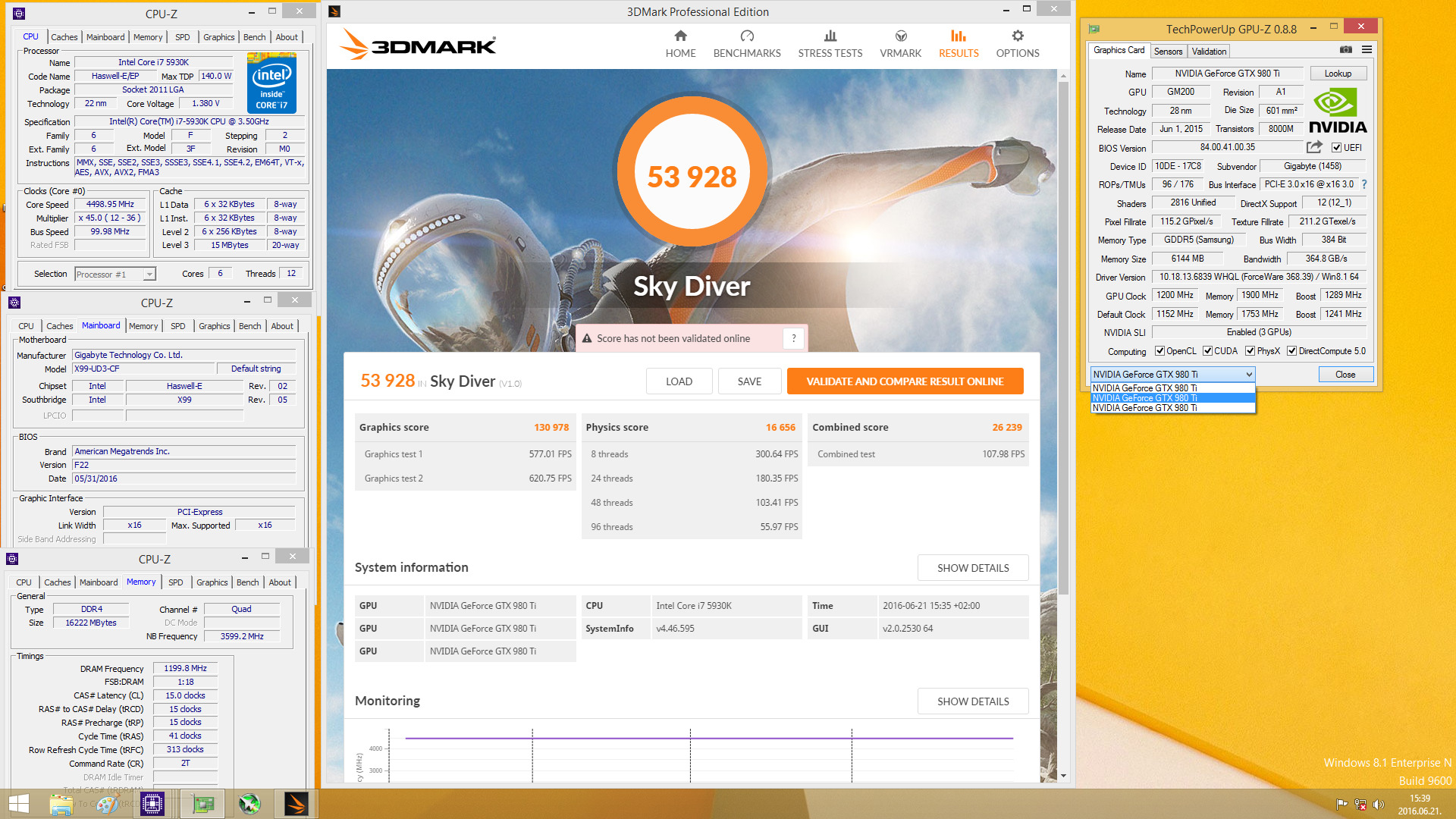Click the NVIDIA logo in GPU-Z
This screenshot has height=819, width=1456.
(1337, 111)
